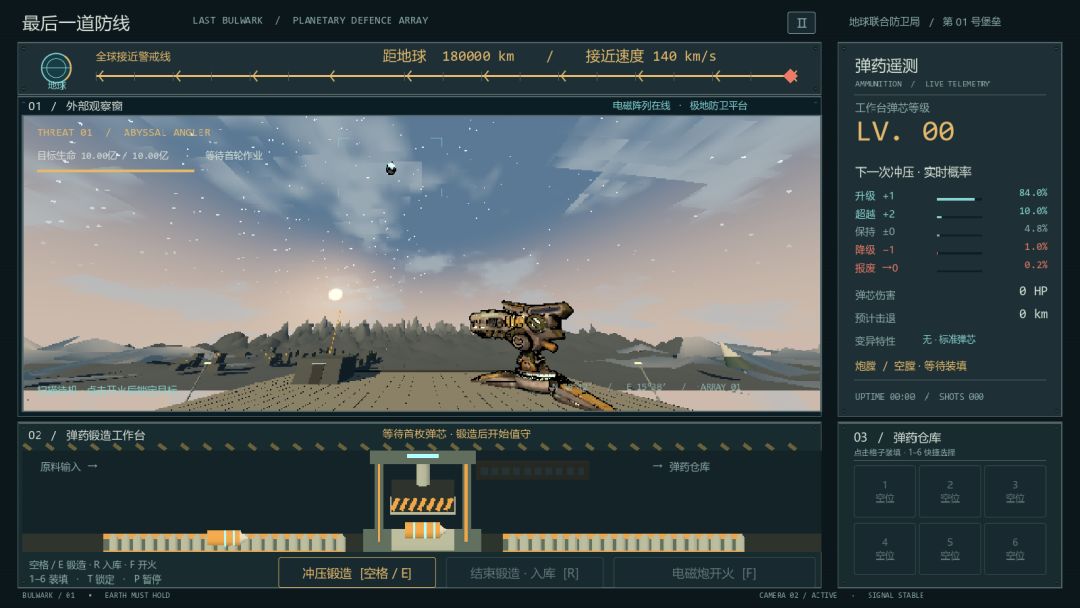The height and width of the screenshot is (608, 1080).
Task: Click the forging press machine
Action: (422, 501)
